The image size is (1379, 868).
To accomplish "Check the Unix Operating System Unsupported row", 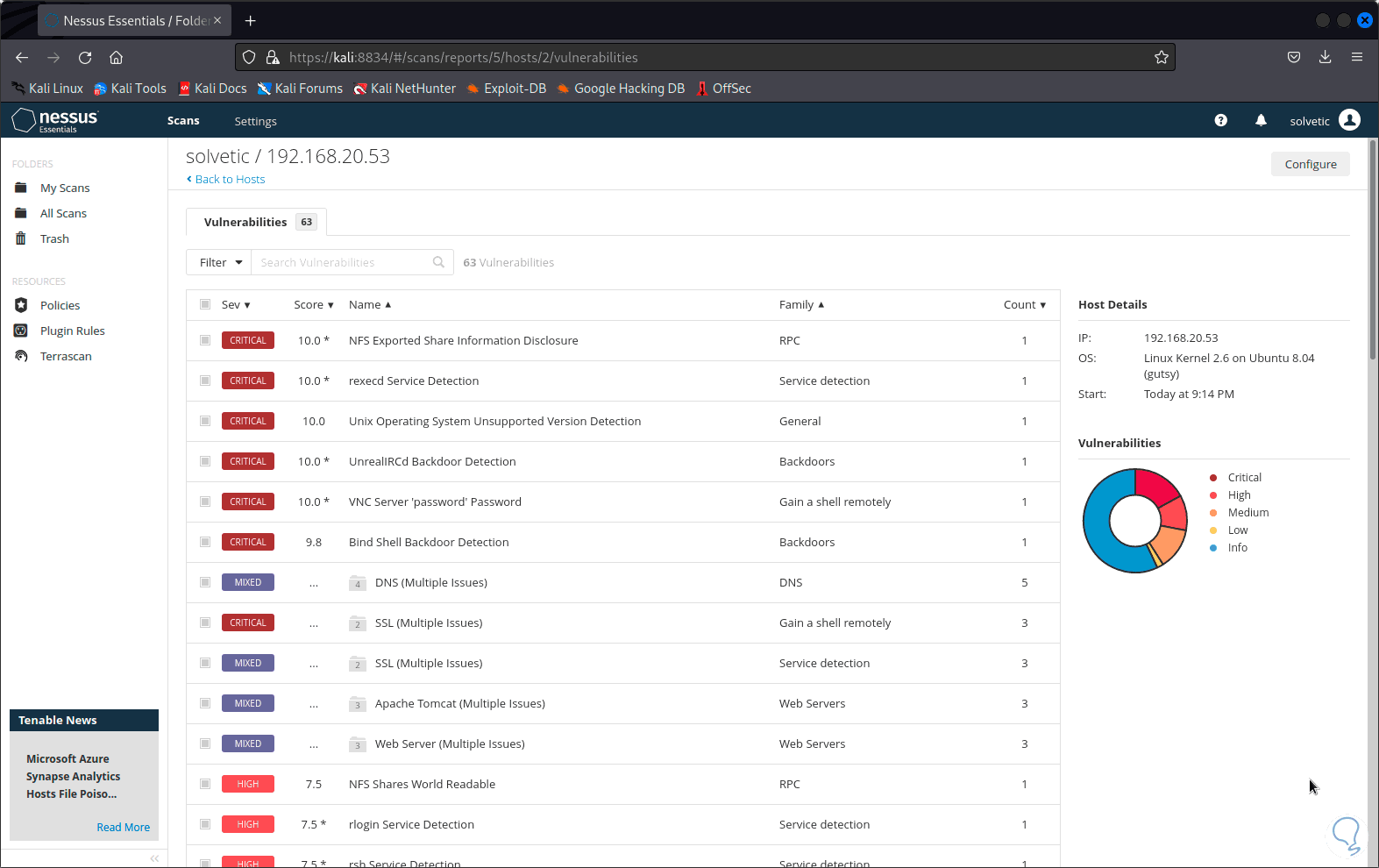I will (205, 421).
